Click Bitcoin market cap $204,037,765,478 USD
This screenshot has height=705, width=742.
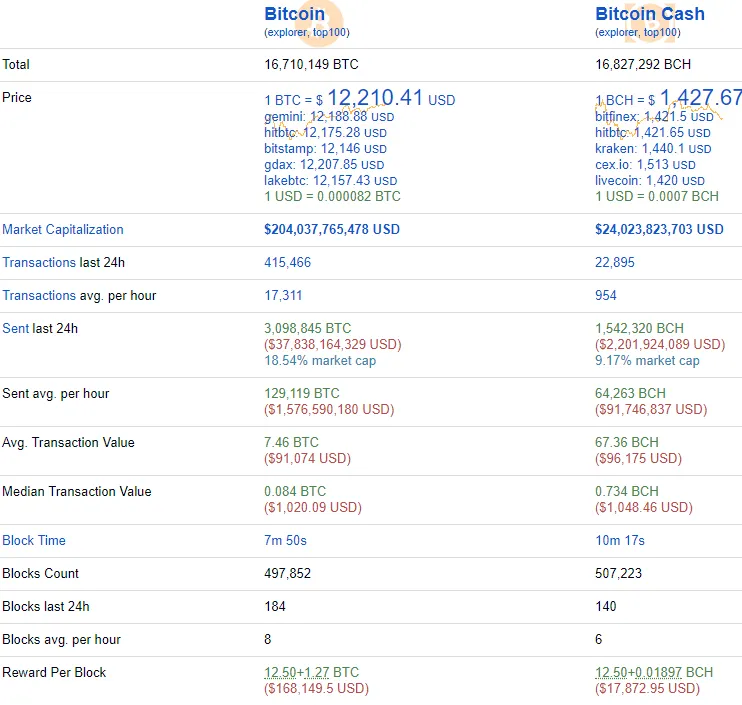332,229
